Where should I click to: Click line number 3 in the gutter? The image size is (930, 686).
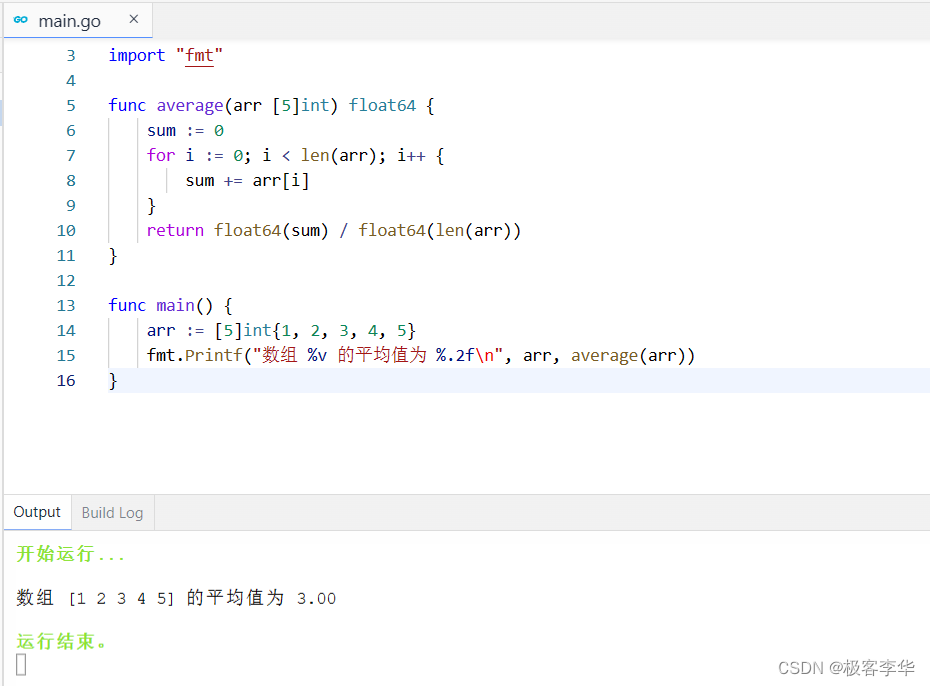(71, 56)
